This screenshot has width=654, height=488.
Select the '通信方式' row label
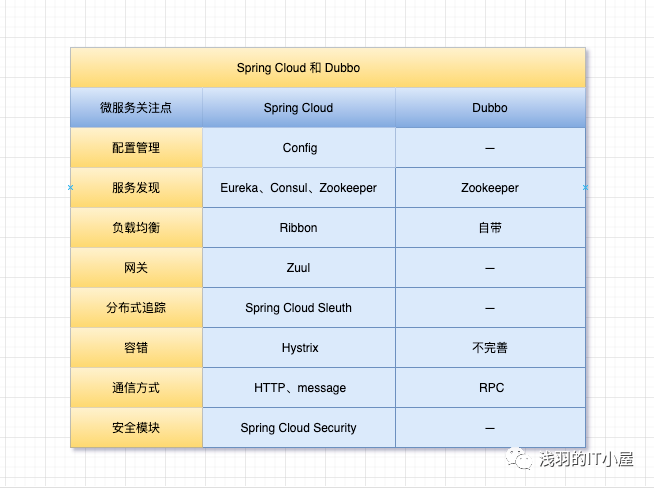[136, 388]
